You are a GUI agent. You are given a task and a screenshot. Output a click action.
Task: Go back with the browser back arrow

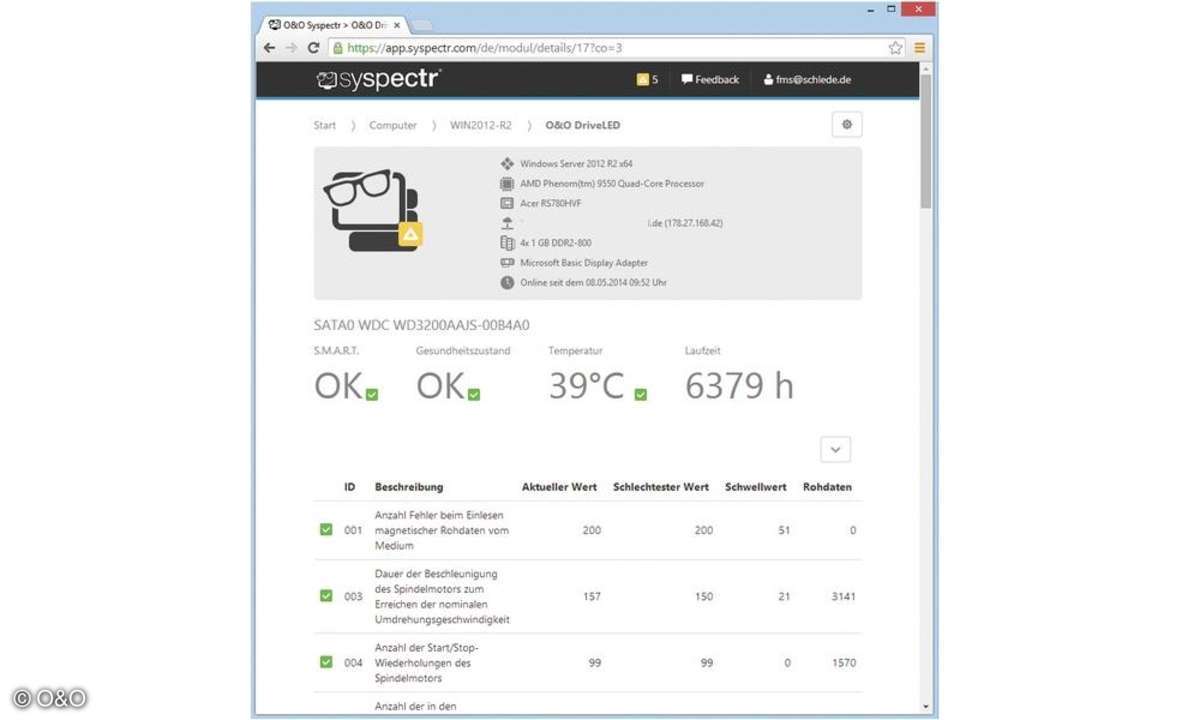[270, 47]
